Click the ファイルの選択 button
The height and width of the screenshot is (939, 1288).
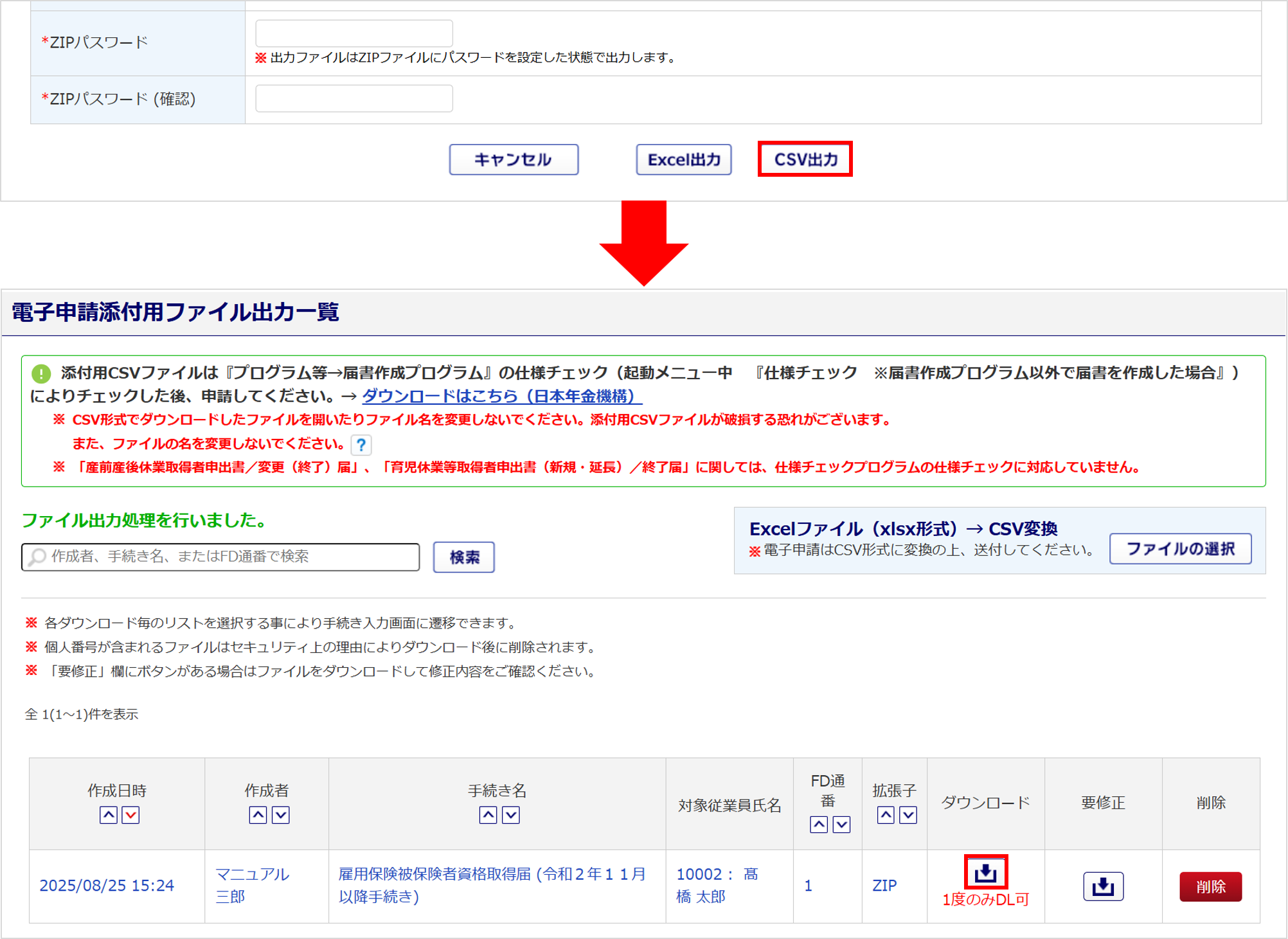(x=1180, y=549)
